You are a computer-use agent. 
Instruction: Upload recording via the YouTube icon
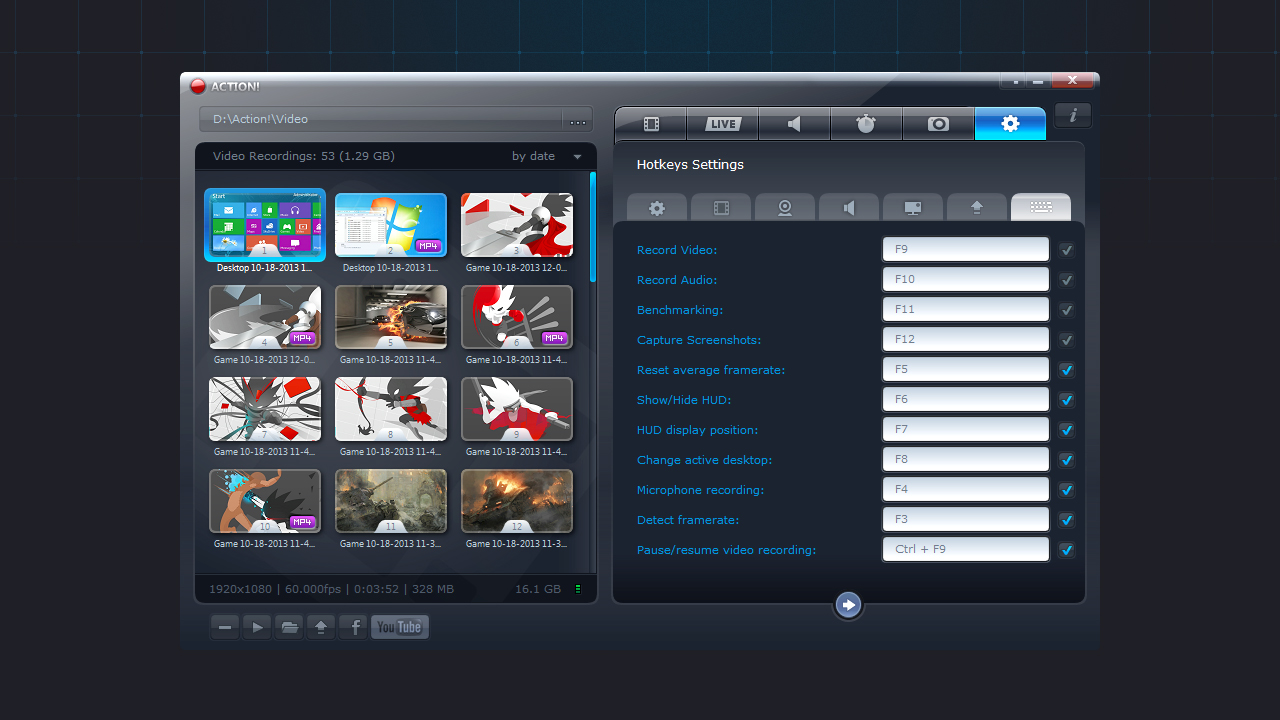pos(399,626)
